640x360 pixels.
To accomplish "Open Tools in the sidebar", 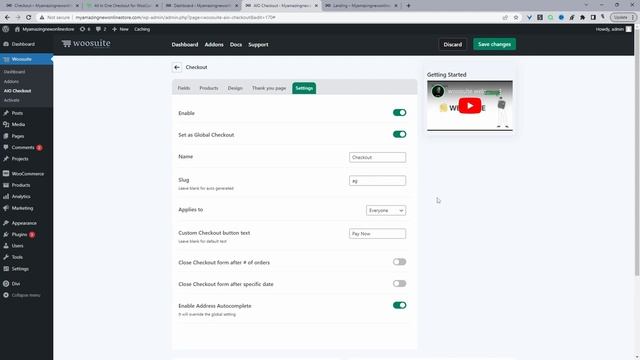I will (17, 258).
